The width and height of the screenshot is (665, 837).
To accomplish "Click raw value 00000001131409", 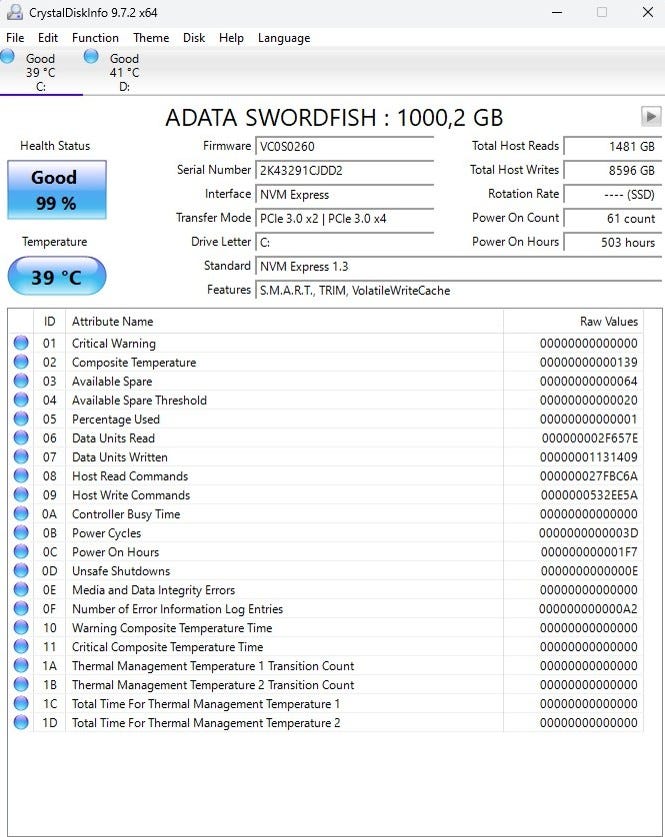I will coord(588,457).
